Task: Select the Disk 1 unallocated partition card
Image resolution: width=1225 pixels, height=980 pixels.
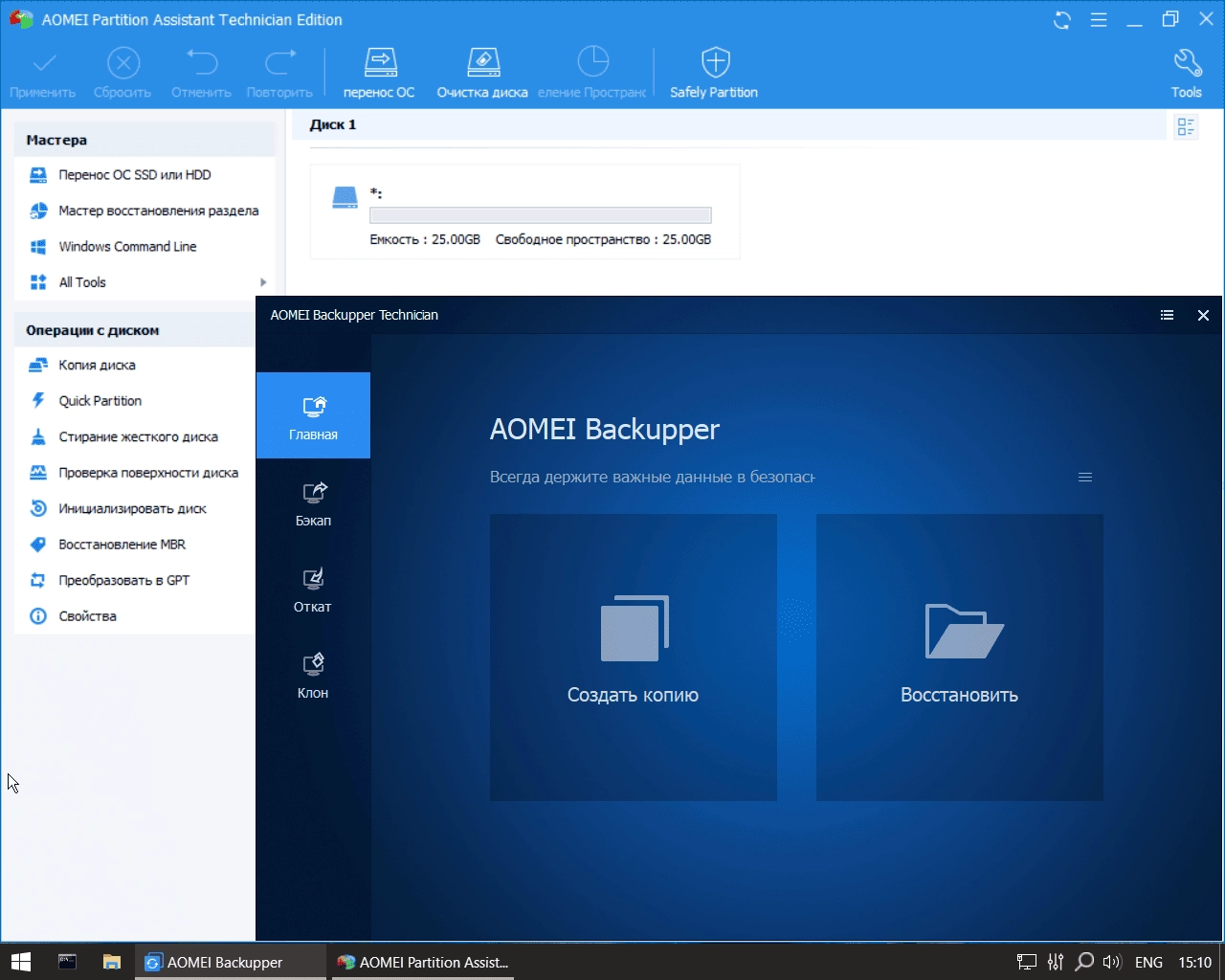Action: 524,212
